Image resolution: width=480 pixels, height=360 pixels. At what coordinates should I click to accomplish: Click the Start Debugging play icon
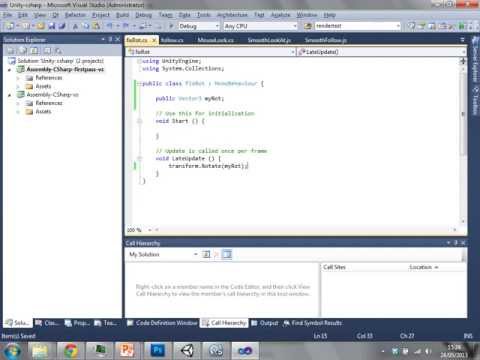[x=171, y=26]
